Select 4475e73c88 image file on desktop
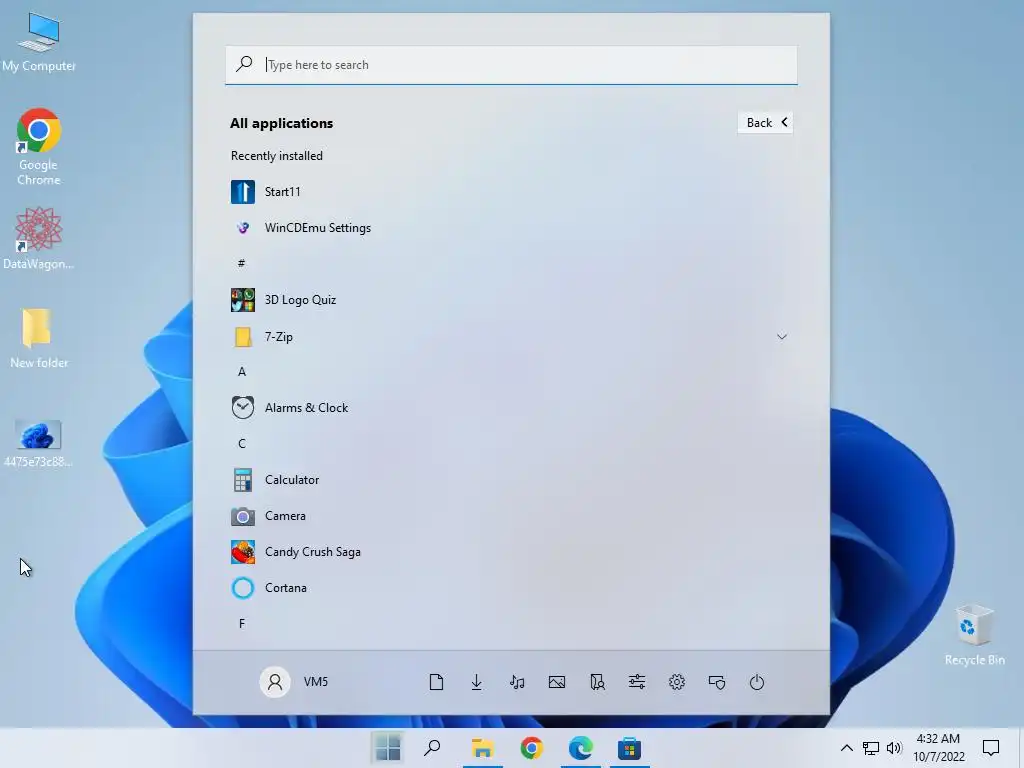This screenshot has width=1024, height=768. click(39, 444)
